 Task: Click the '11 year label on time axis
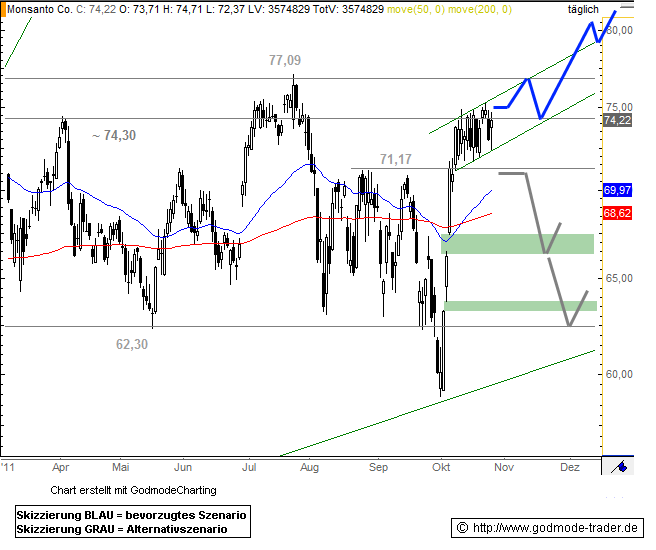click(x=8, y=467)
